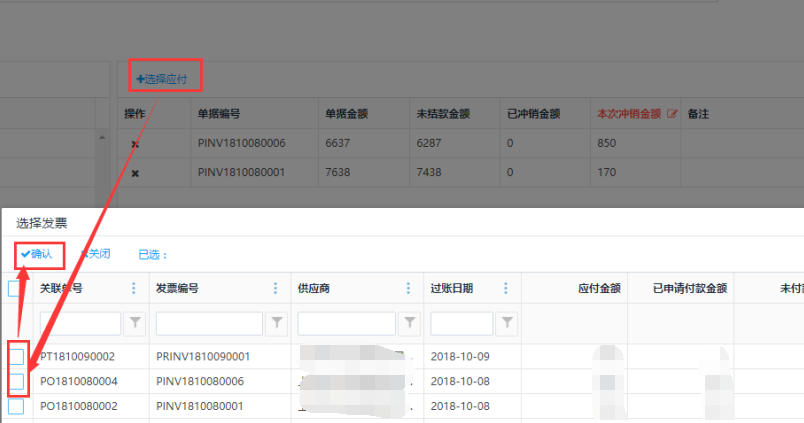Open filter icon for 过账日期 column

[x=508, y=322]
